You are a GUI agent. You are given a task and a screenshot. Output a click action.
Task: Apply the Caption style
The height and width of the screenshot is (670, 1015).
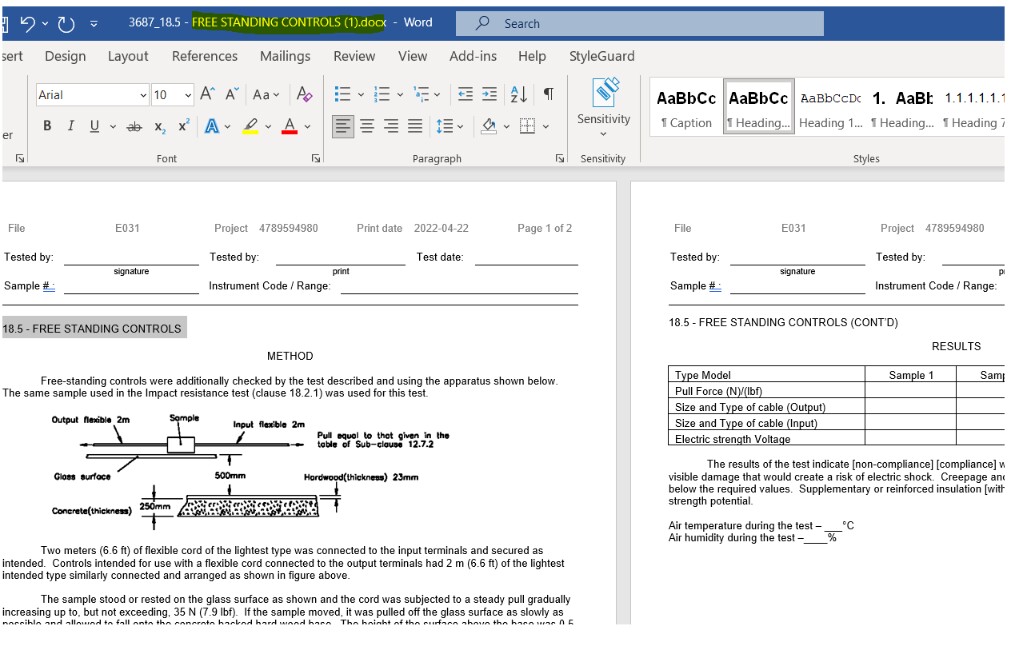click(x=686, y=108)
